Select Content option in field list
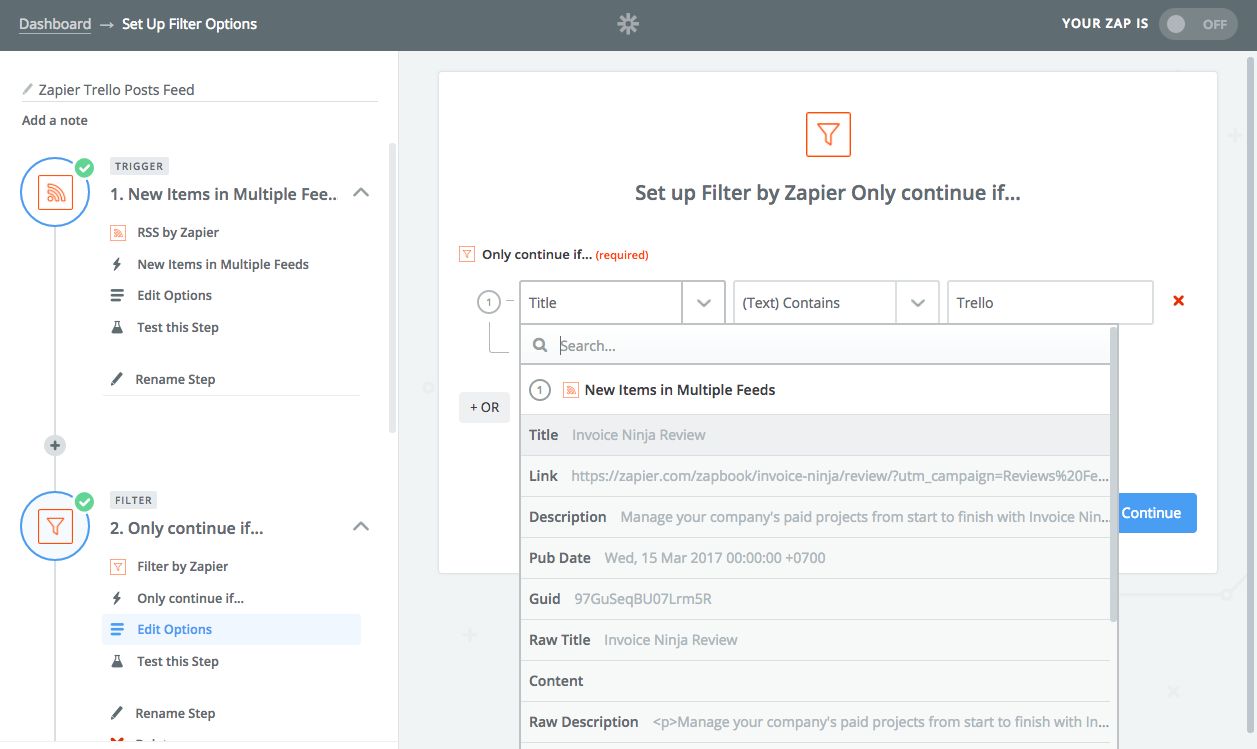 coord(815,681)
